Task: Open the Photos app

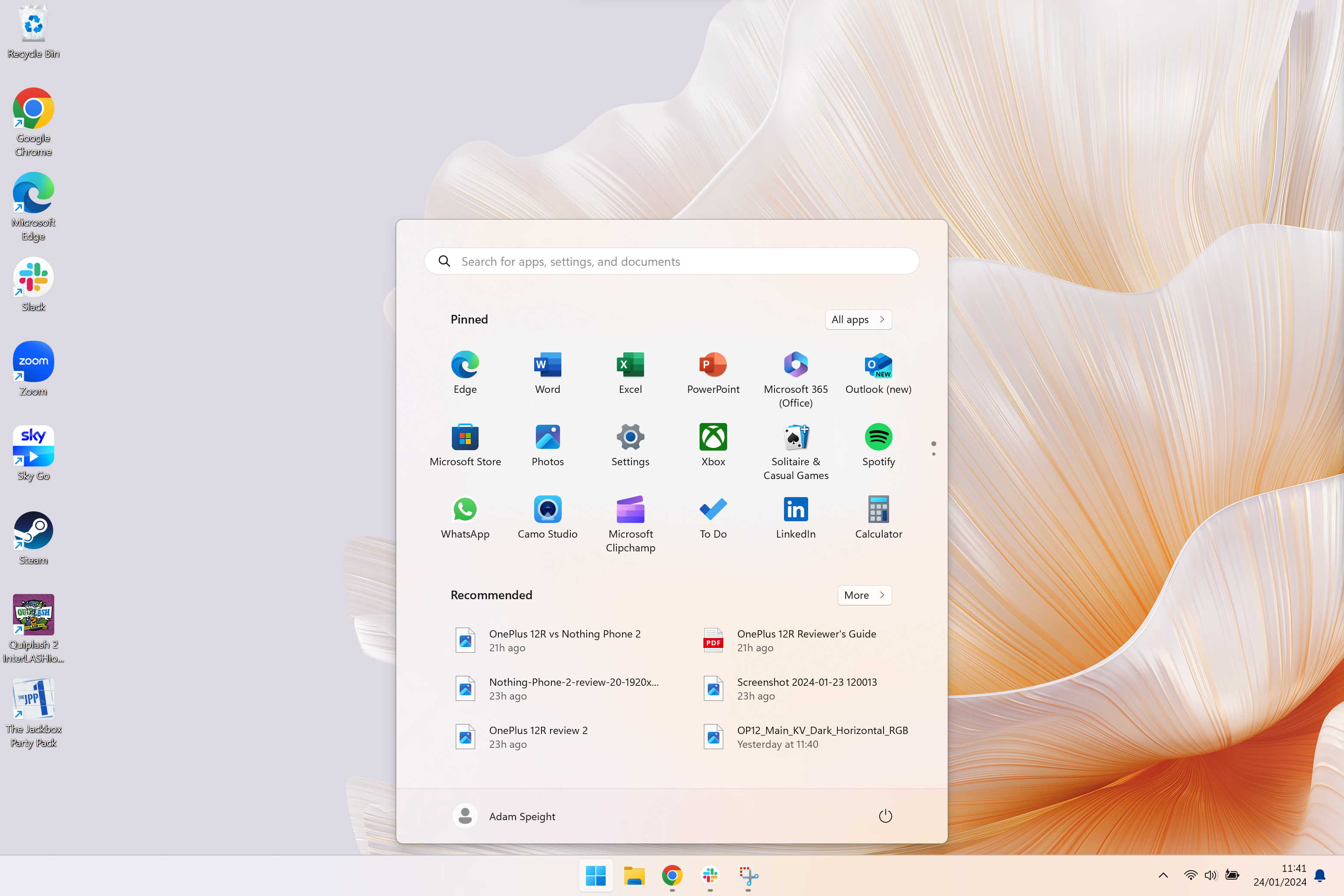Action: click(548, 445)
